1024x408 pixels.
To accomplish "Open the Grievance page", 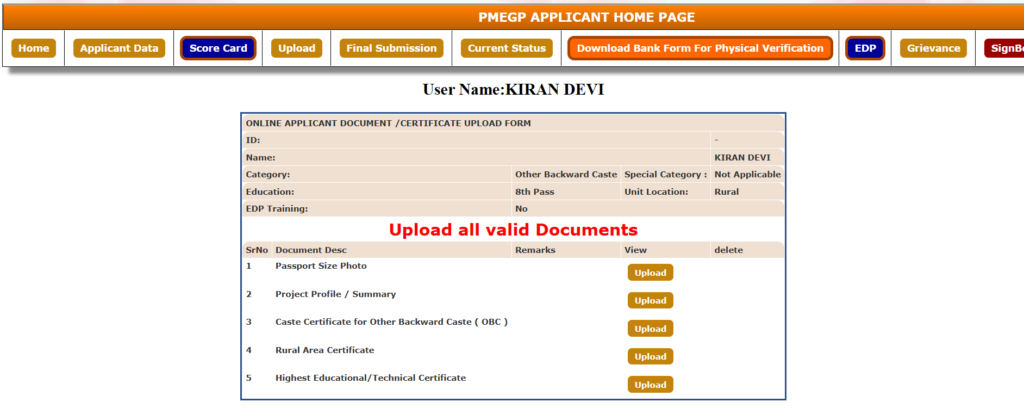I will [x=933, y=48].
